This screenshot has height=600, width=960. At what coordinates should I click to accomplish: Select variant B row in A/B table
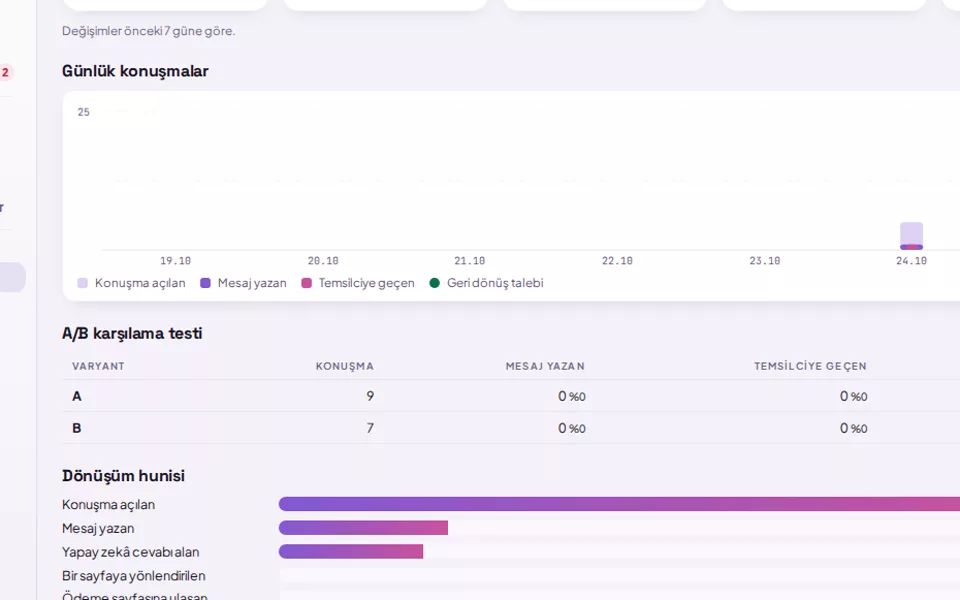tap(511, 428)
